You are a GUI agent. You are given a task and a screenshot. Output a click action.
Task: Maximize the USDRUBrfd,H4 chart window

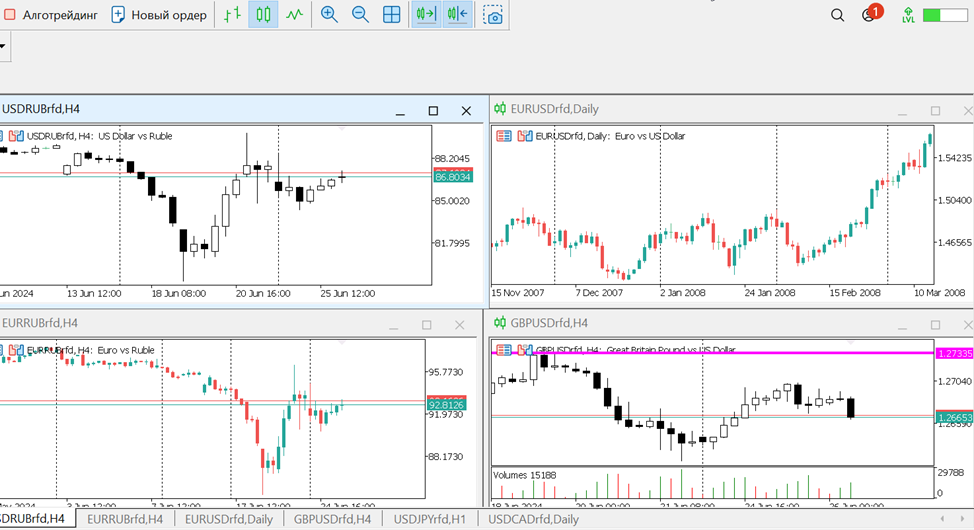point(433,111)
